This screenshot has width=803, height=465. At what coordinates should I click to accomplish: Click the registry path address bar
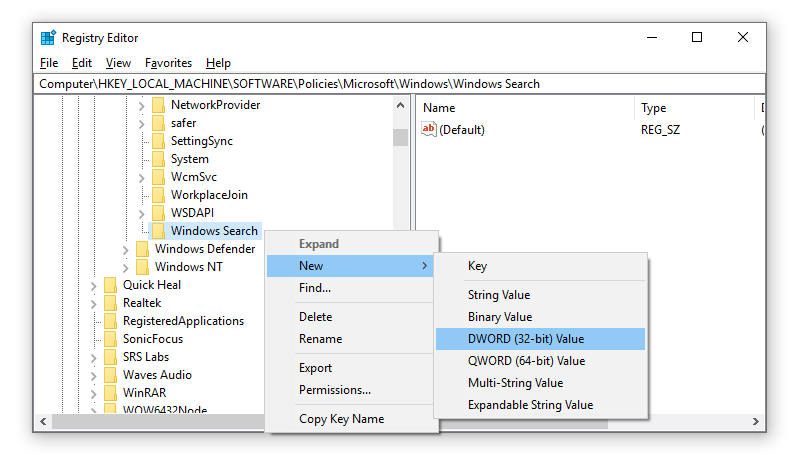pos(399,84)
